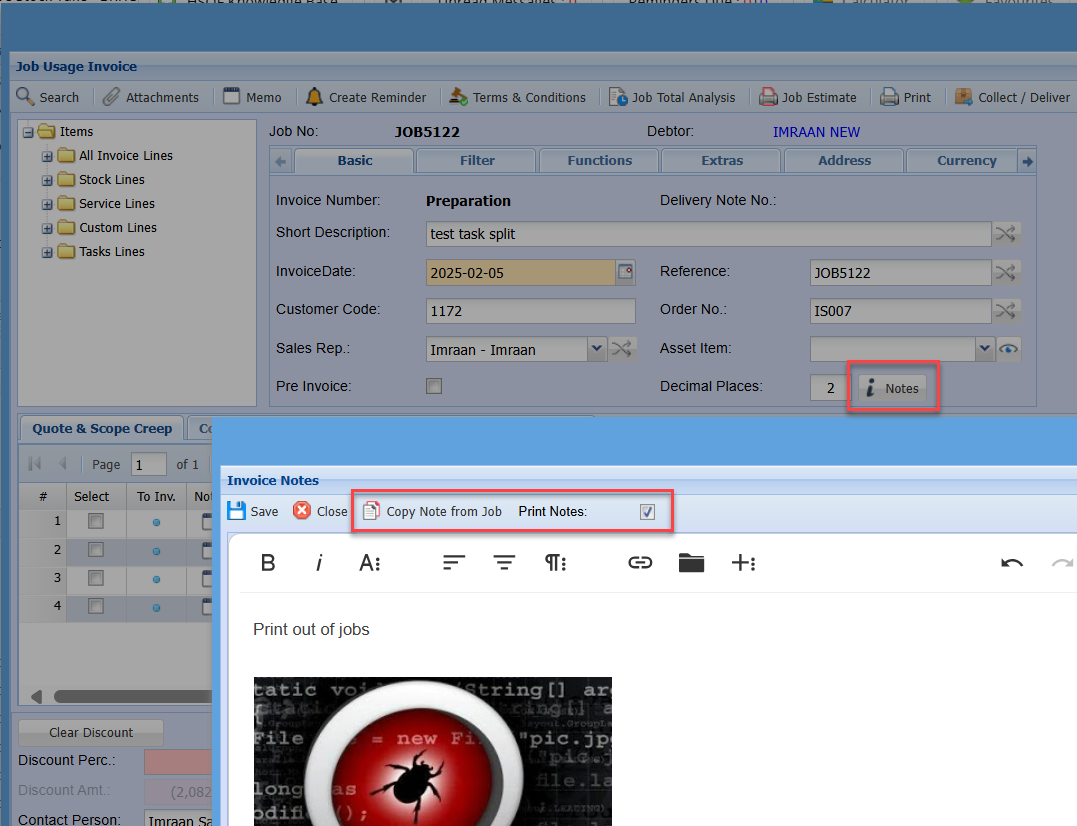Screen dimensions: 1077x826
Task: Save the invoice notes
Action: (253, 511)
